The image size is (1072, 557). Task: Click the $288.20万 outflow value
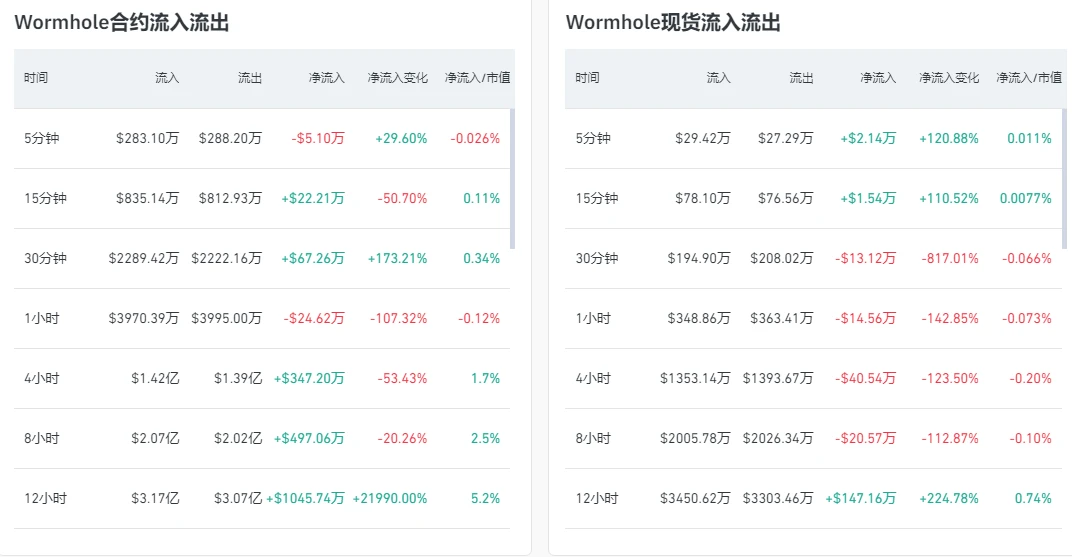click(x=230, y=139)
